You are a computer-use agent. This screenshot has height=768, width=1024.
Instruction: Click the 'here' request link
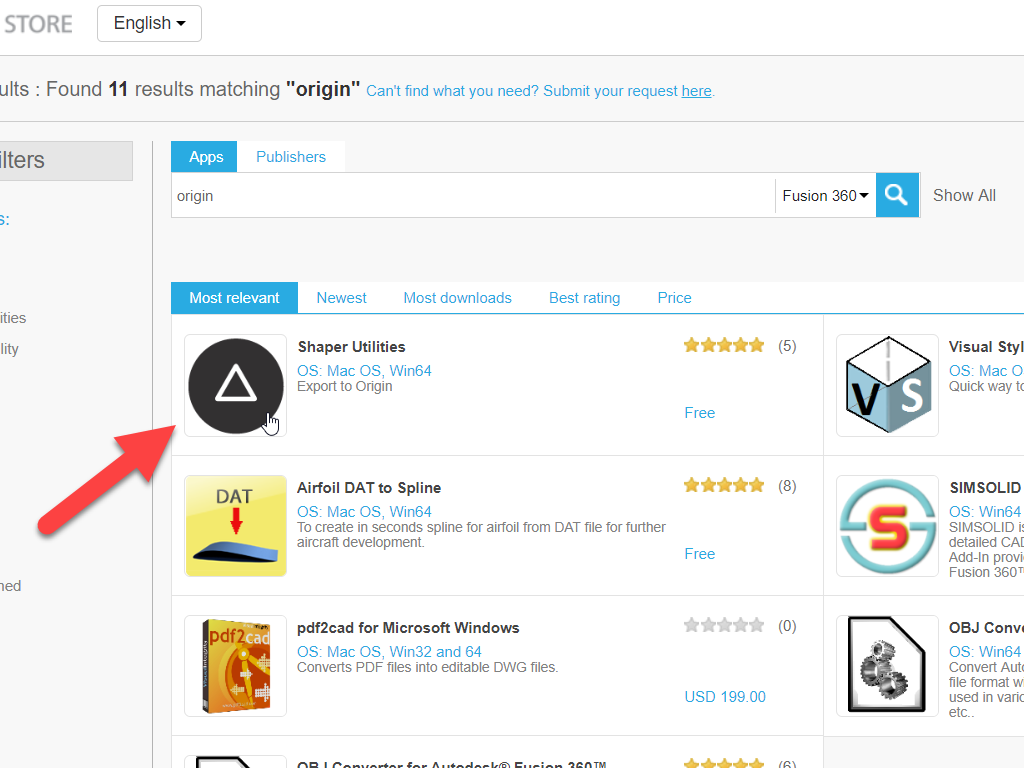click(696, 91)
